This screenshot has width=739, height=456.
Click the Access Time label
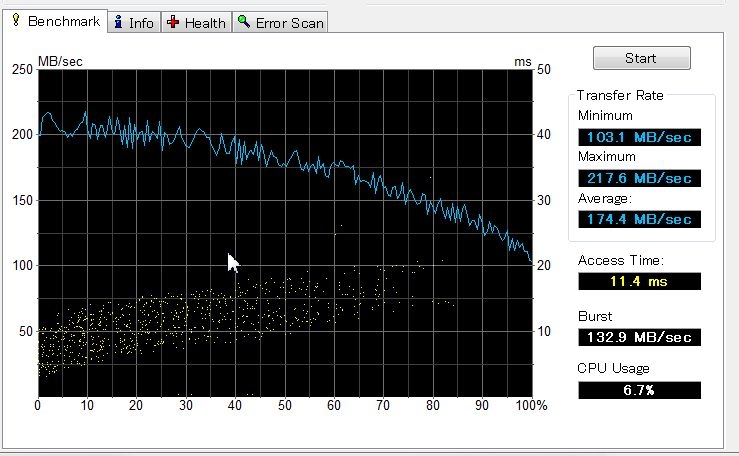coord(621,261)
